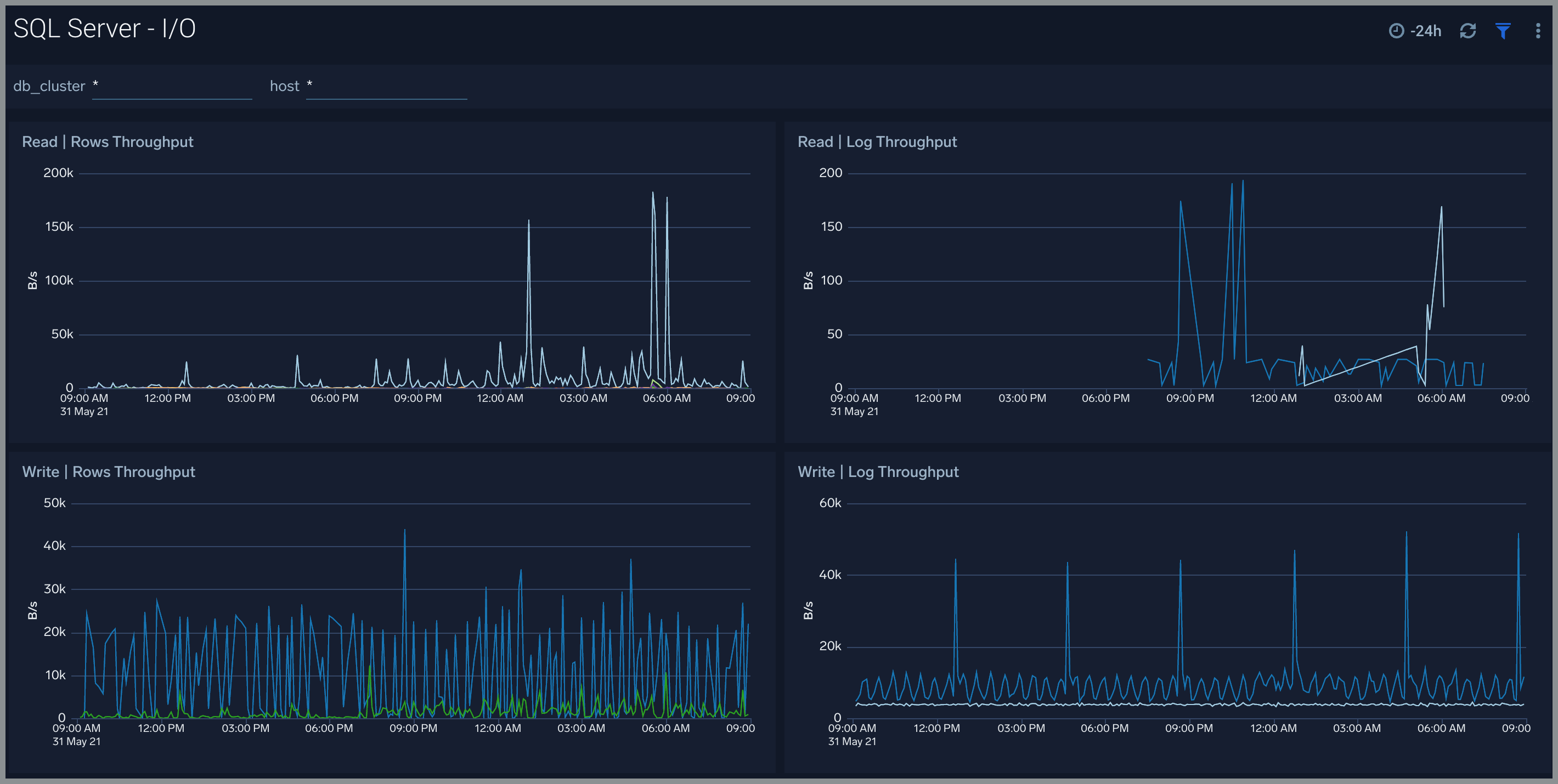Image resolution: width=1558 pixels, height=784 pixels.
Task: Open the dashboard filter funnel icon
Action: pyautogui.click(x=1504, y=30)
